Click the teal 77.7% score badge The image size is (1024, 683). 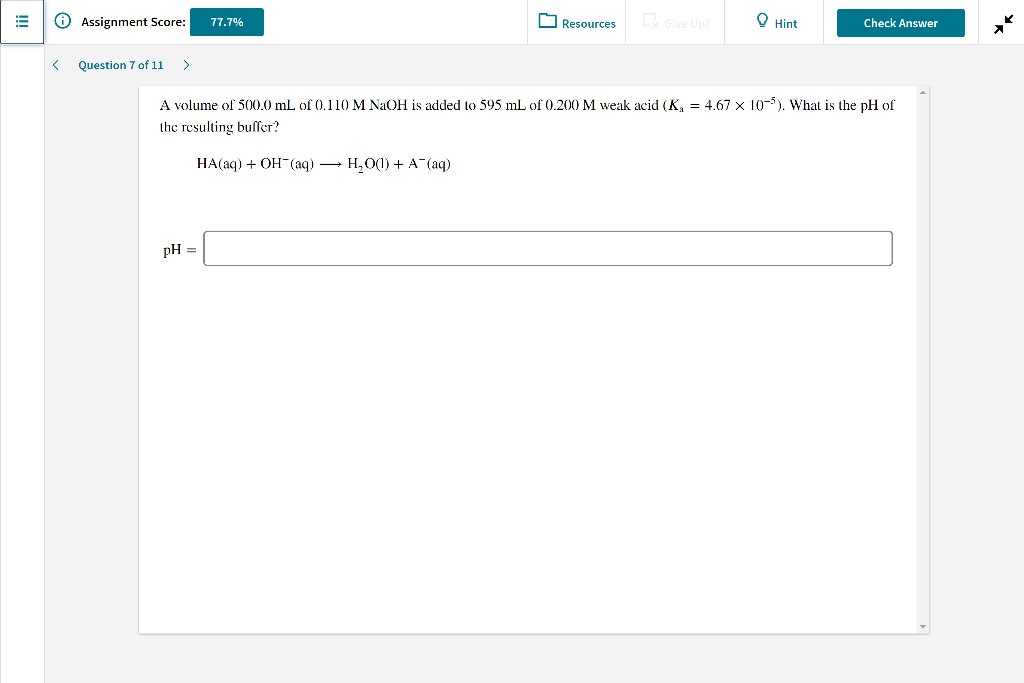(226, 20)
